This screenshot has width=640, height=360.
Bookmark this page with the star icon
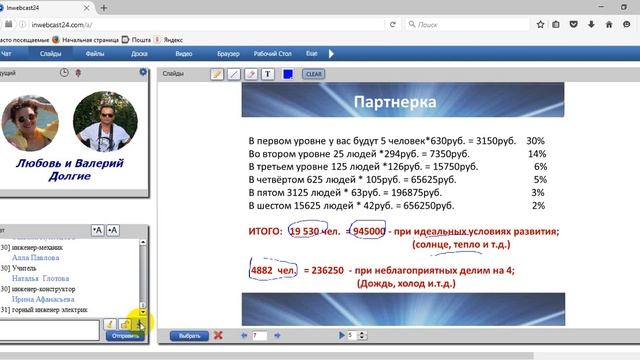coord(540,24)
